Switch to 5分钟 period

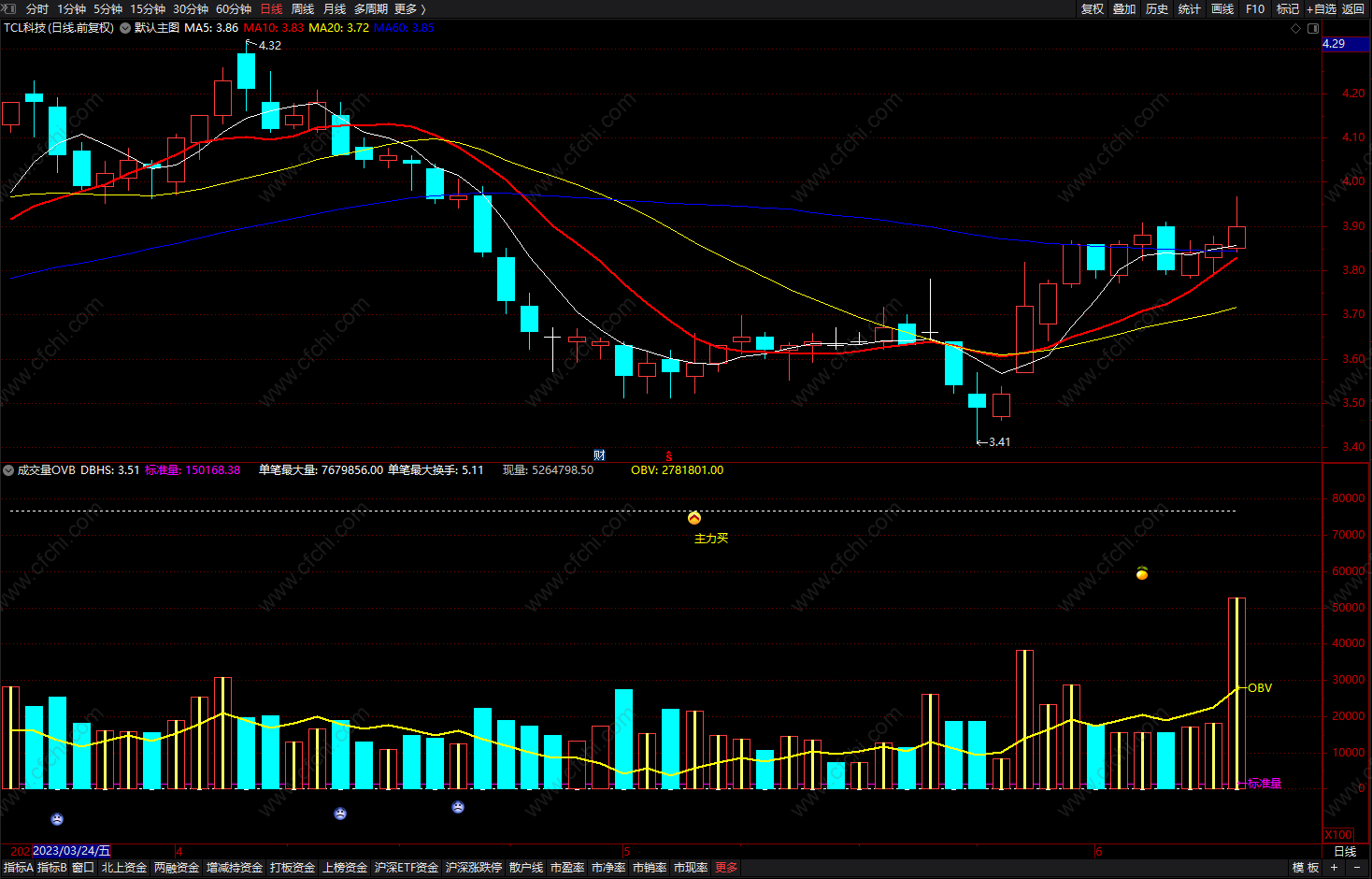(107, 8)
